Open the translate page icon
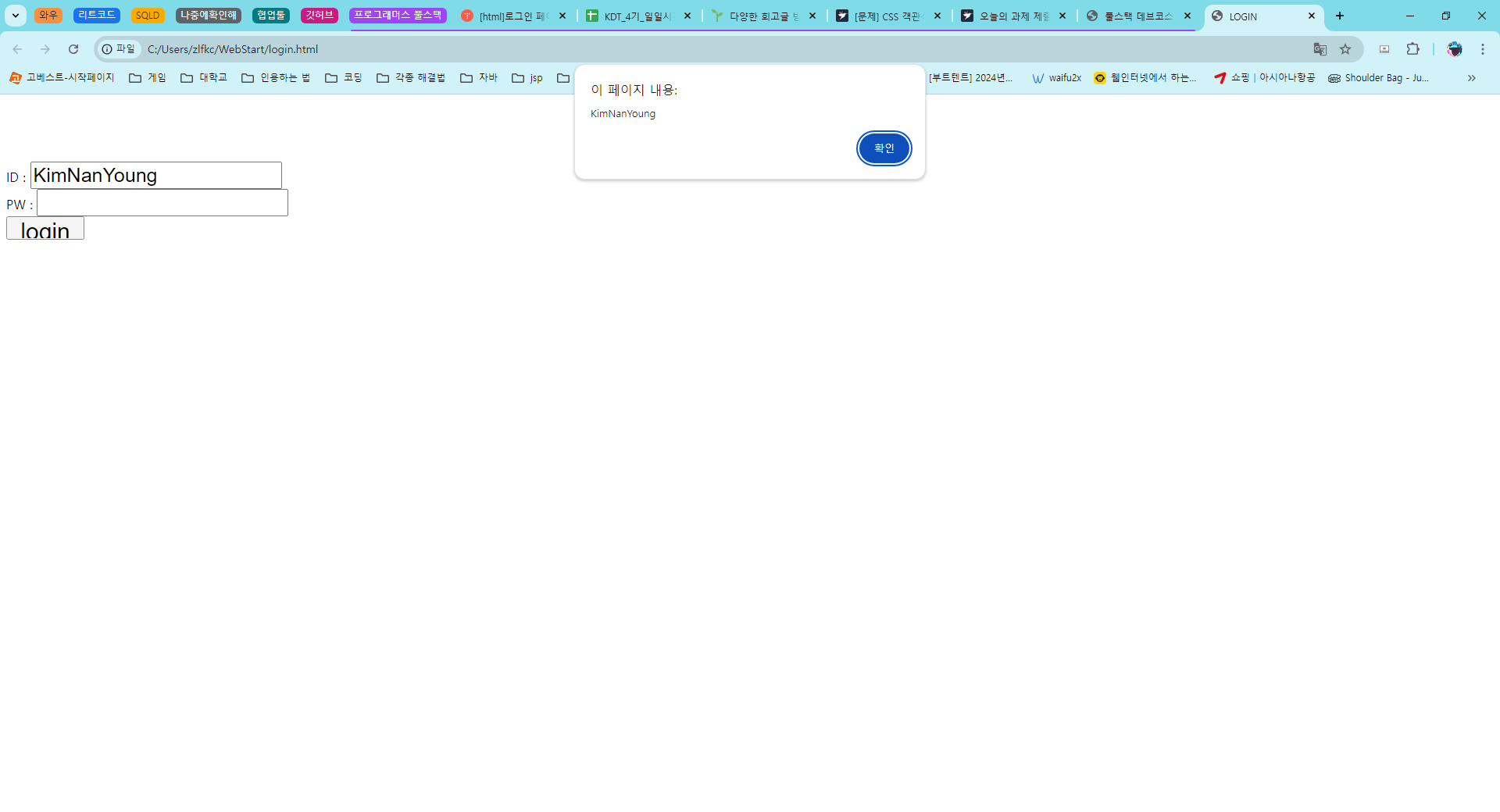This screenshot has width=1500, height=812. click(1320, 49)
